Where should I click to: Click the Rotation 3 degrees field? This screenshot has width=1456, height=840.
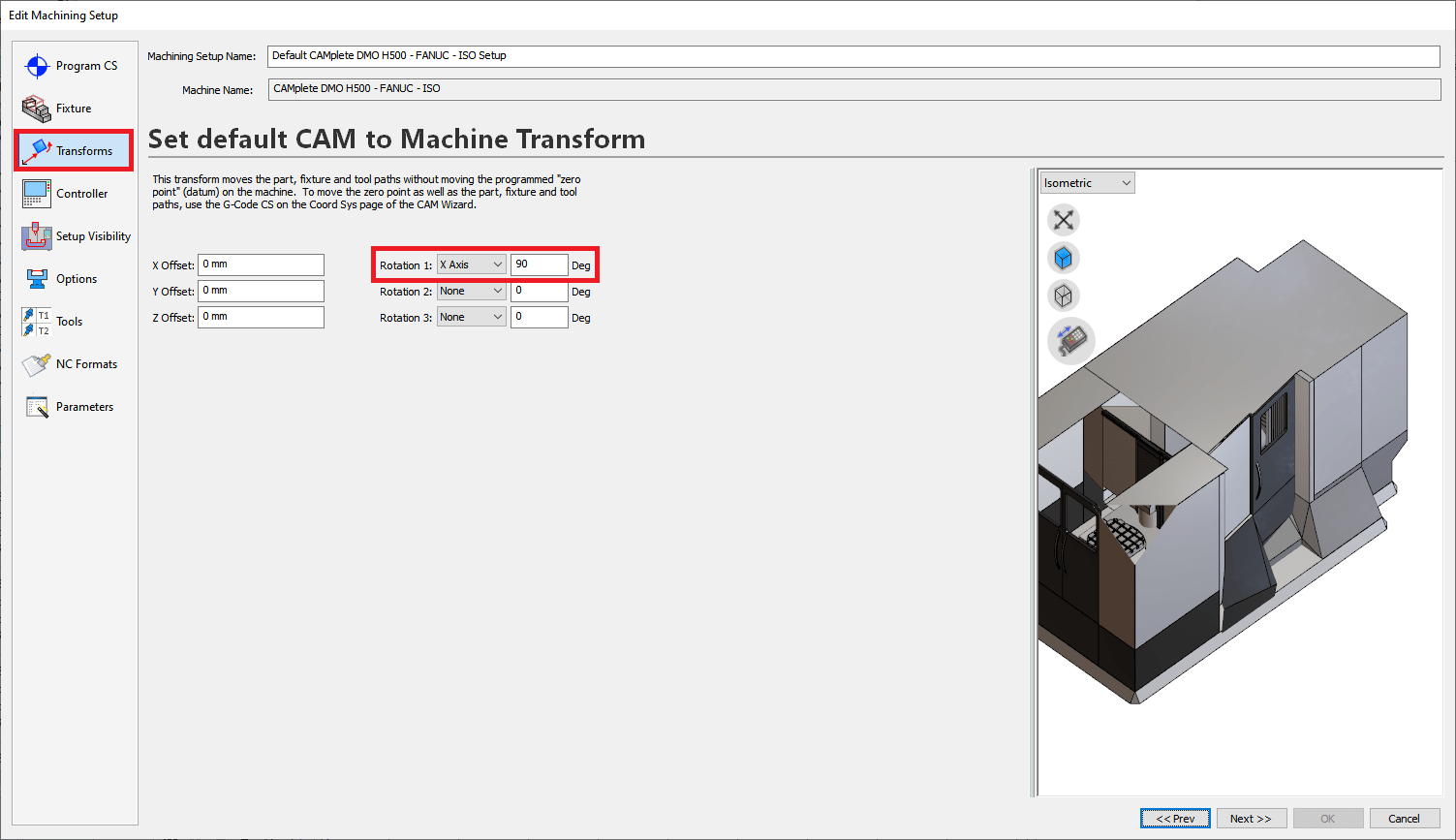[539, 317]
